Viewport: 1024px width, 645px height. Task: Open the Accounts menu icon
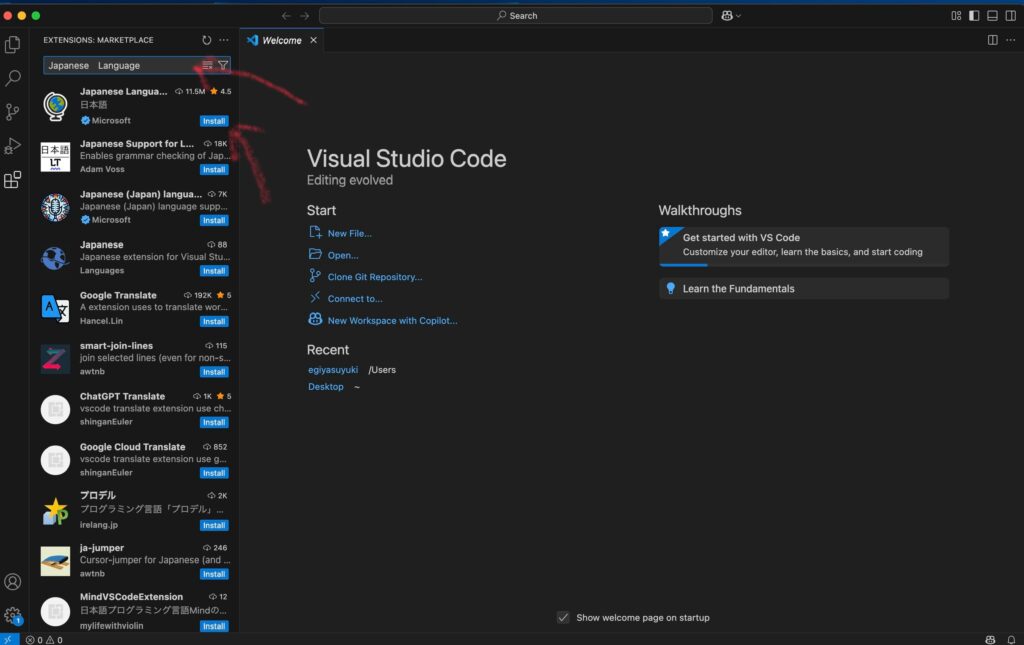tap(12, 581)
